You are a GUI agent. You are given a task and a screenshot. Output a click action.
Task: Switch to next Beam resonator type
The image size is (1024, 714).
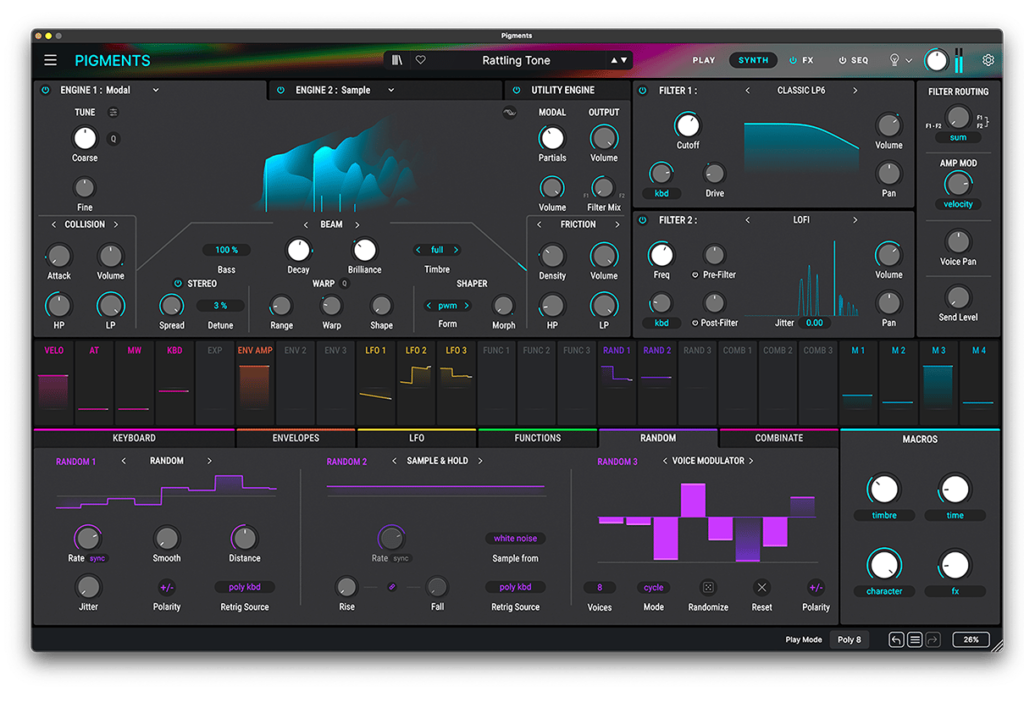pyautogui.click(x=357, y=225)
